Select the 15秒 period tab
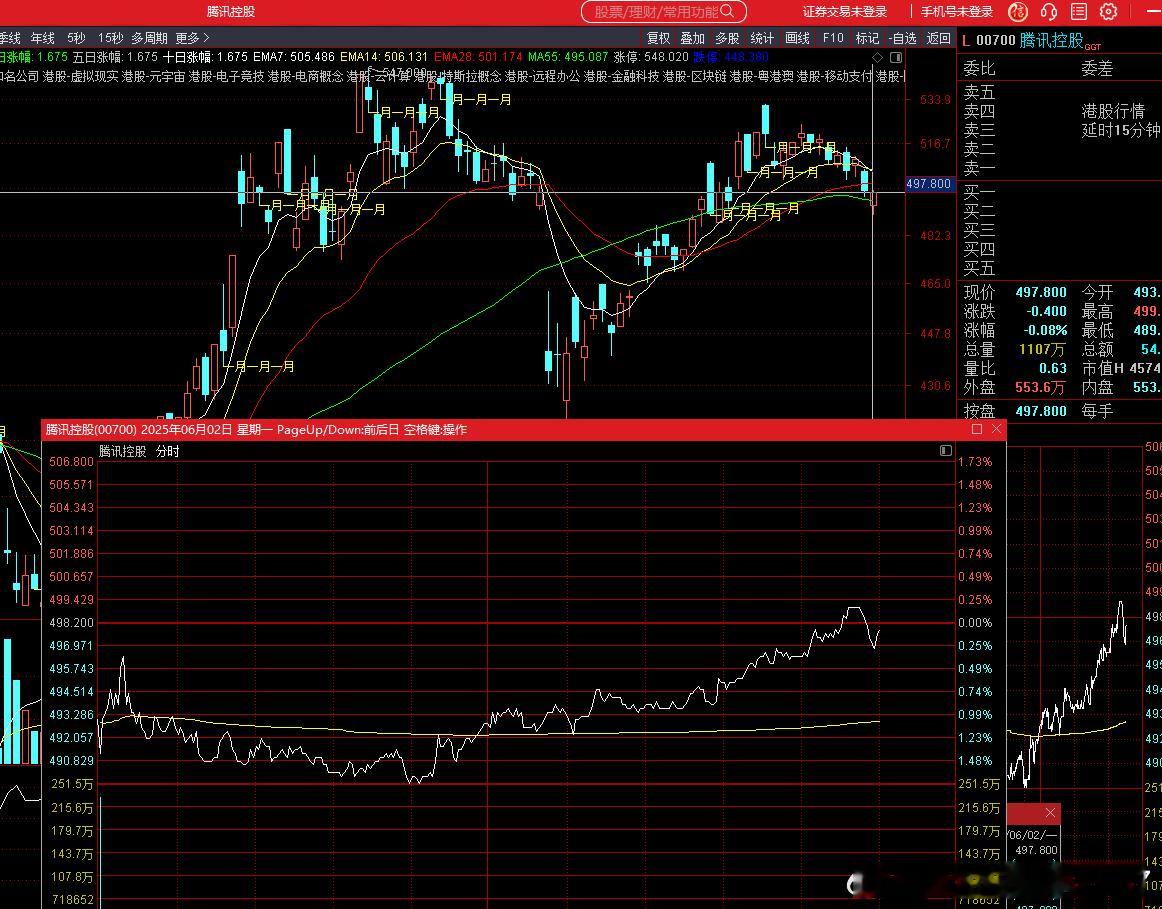 [x=110, y=38]
